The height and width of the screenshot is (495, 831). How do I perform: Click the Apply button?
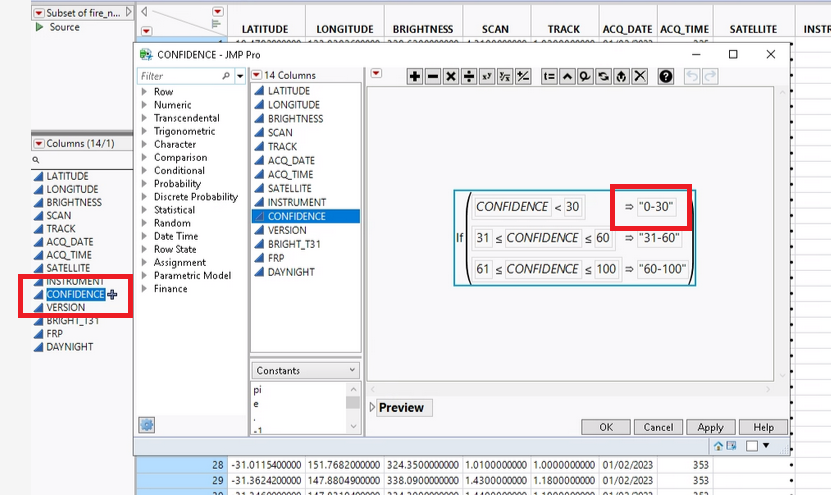[x=710, y=427]
